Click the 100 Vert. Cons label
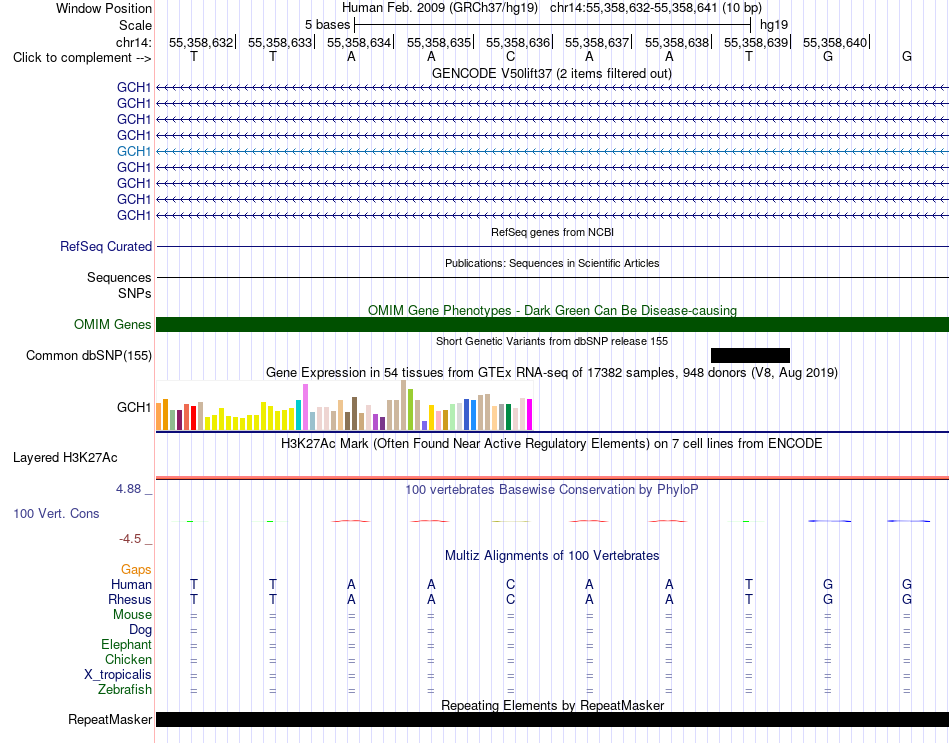Screen dimensions: 950x743 point(56,513)
